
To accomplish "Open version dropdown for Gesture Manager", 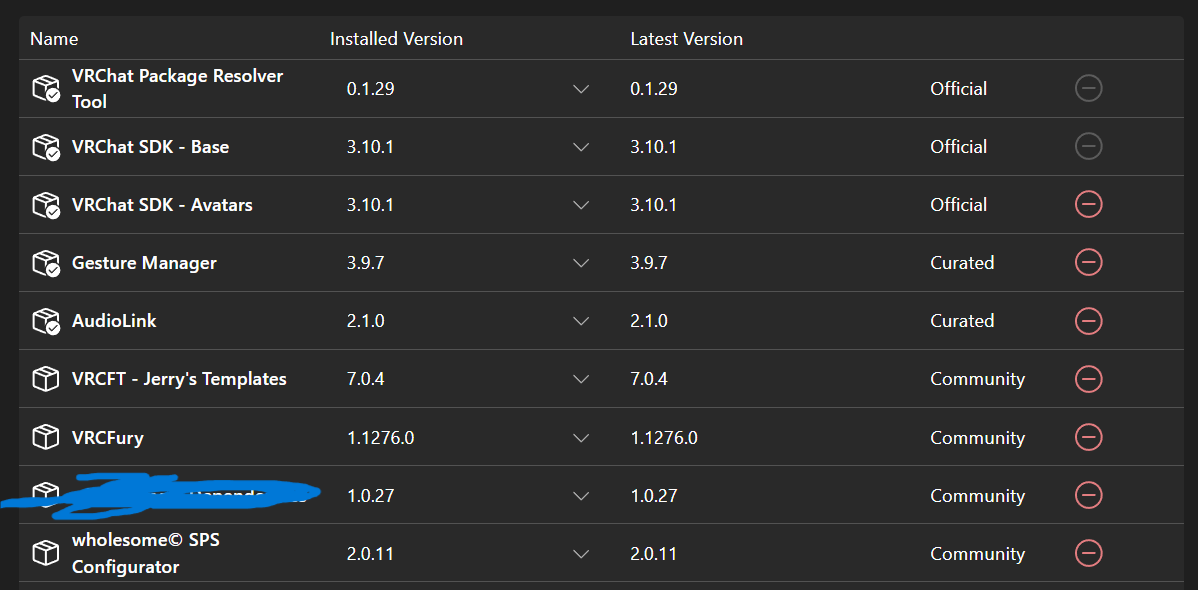I will click(581, 263).
